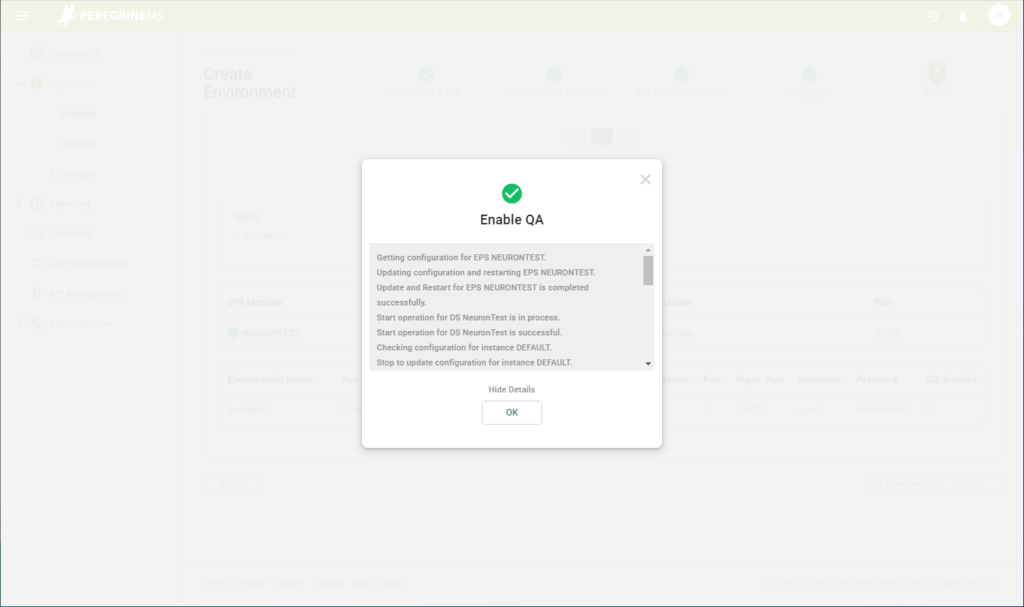Open Scheduler via its clock icon
The height and width of the screenshot is (607, 1024).
38,233
